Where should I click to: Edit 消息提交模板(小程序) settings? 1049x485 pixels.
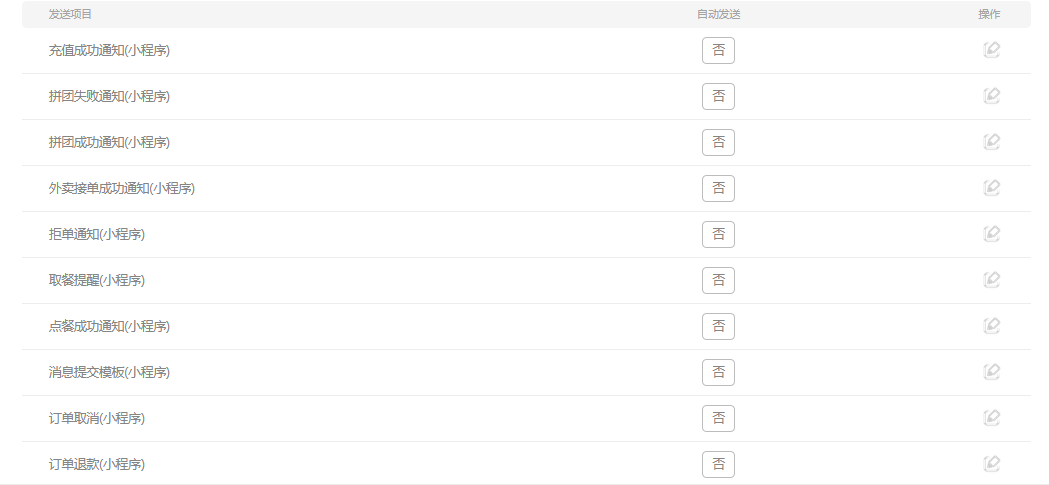(x=991, y=372)
